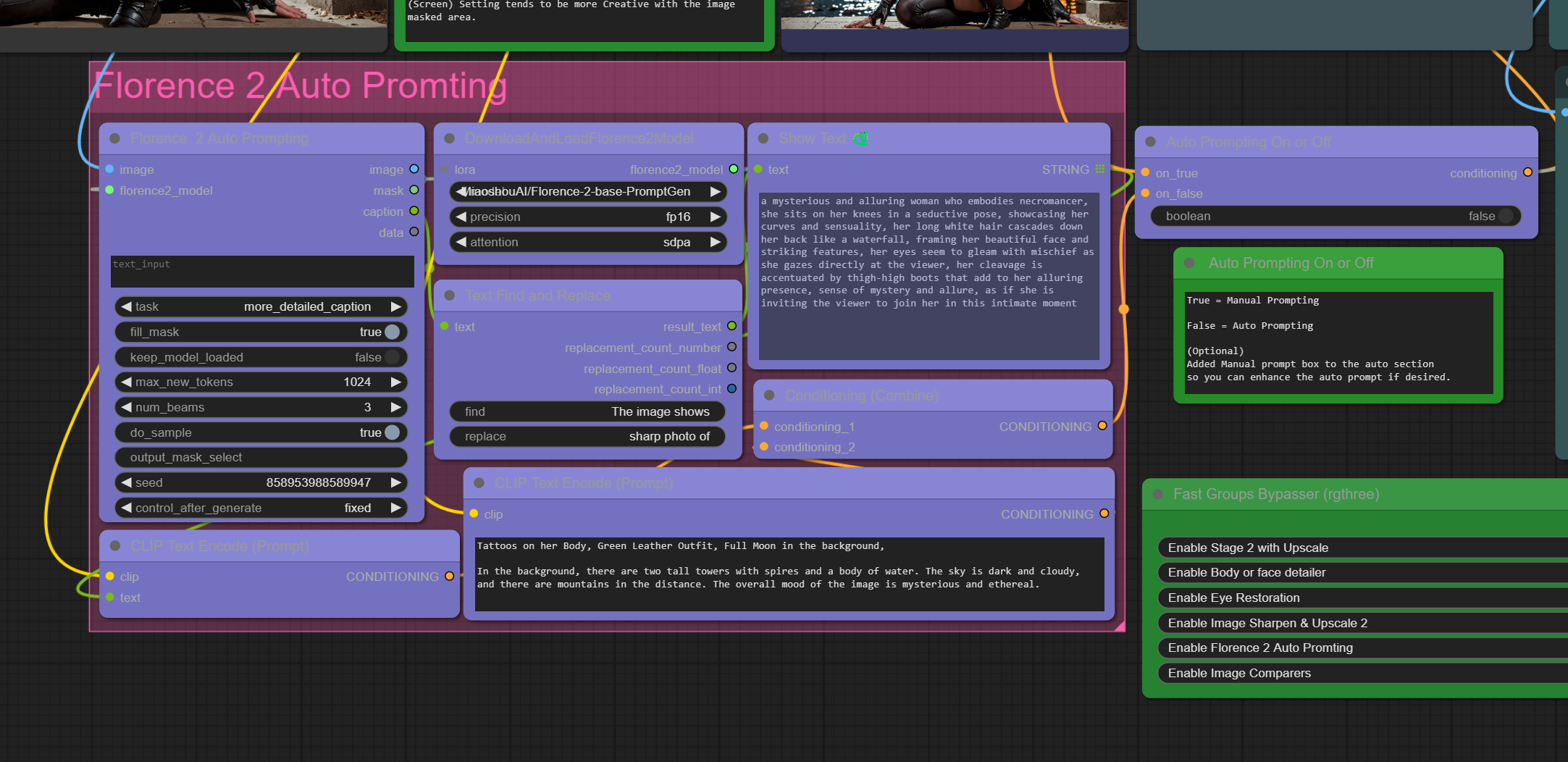Viewport: 1568px width, 762px height.
Task: Toggle keep_model_loaded switch
Action: pyautogui.click(x=392, y=357)
